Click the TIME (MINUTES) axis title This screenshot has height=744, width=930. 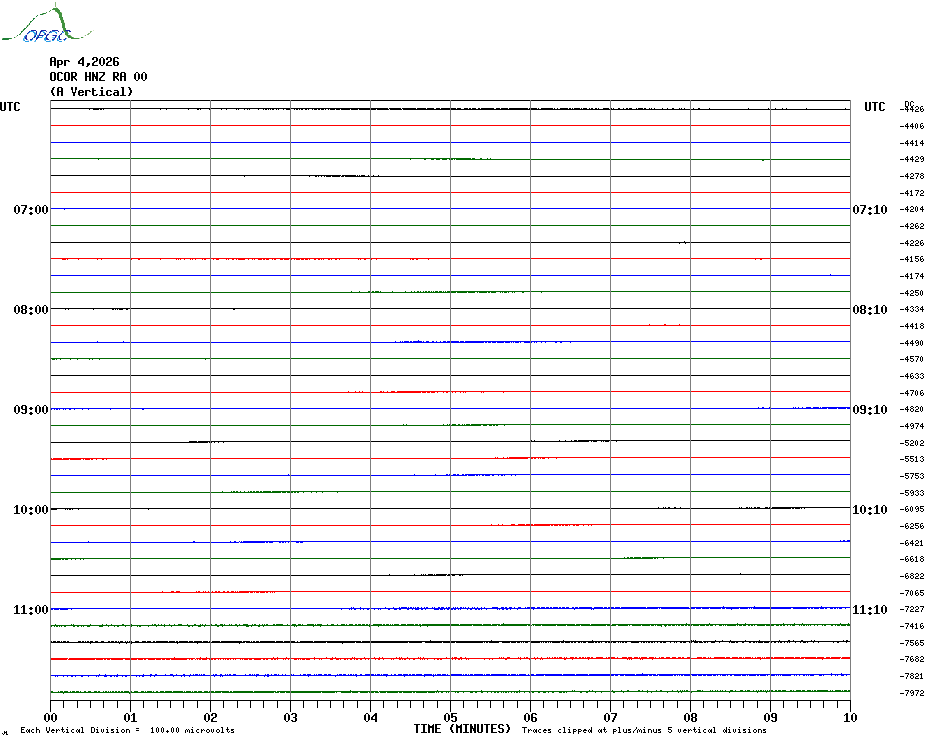pos(462,729)
